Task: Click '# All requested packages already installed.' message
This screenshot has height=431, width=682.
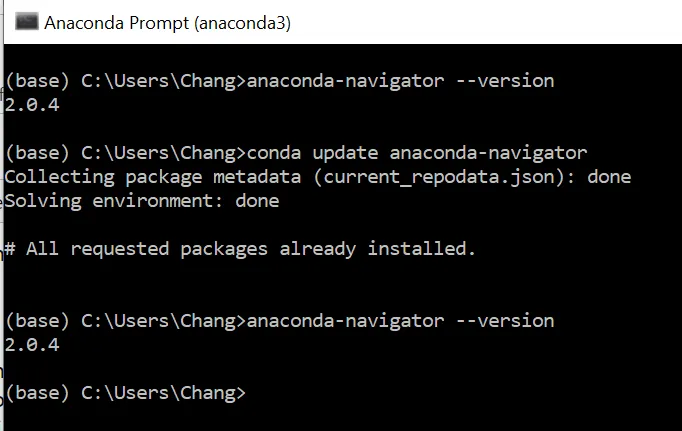Action: pos(241,249)
